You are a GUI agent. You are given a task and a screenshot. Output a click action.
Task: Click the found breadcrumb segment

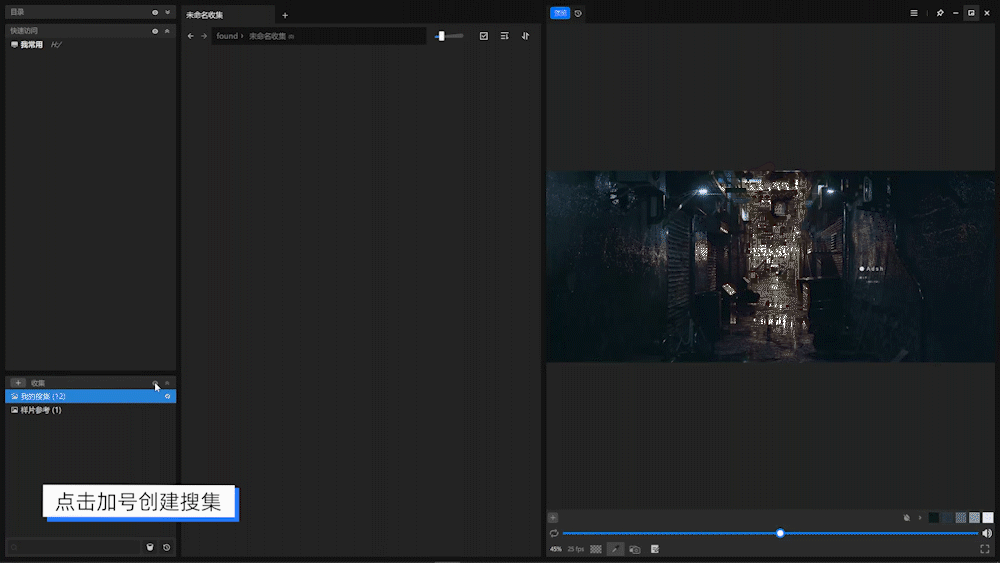click(x=227, y=36)
